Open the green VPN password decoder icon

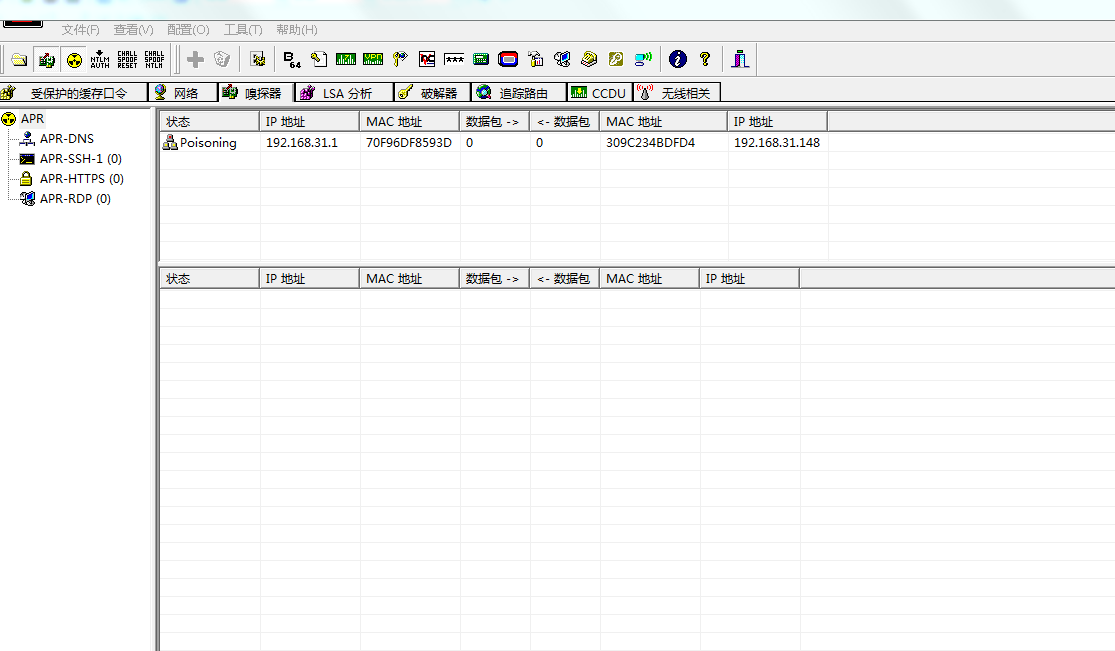[x=373, y=60]
